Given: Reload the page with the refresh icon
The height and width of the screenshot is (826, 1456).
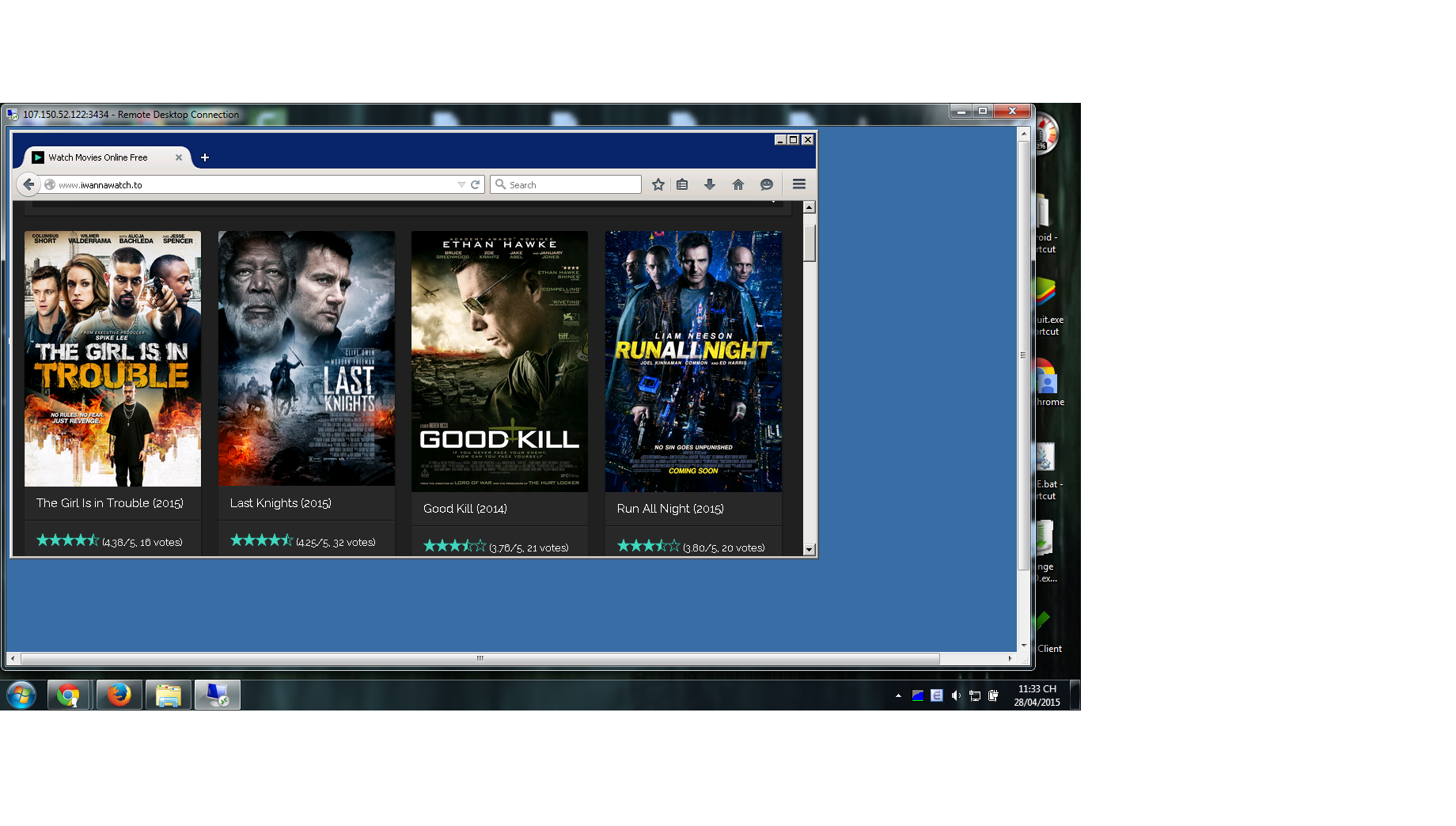Looking at the screenshot, I should pyautogui.click(x=476, y=184).
